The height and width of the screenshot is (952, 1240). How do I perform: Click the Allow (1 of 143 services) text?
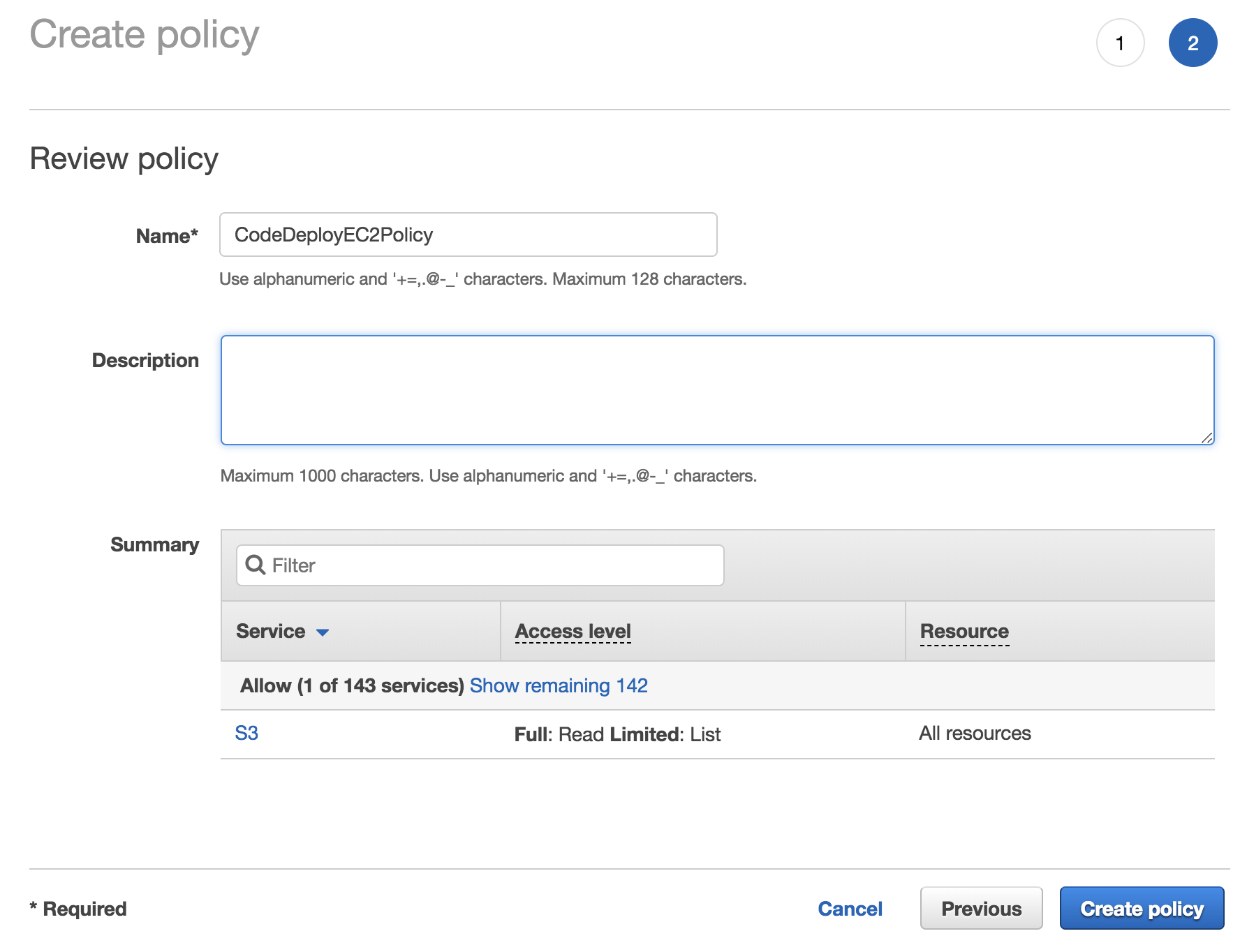pos(352,685)
